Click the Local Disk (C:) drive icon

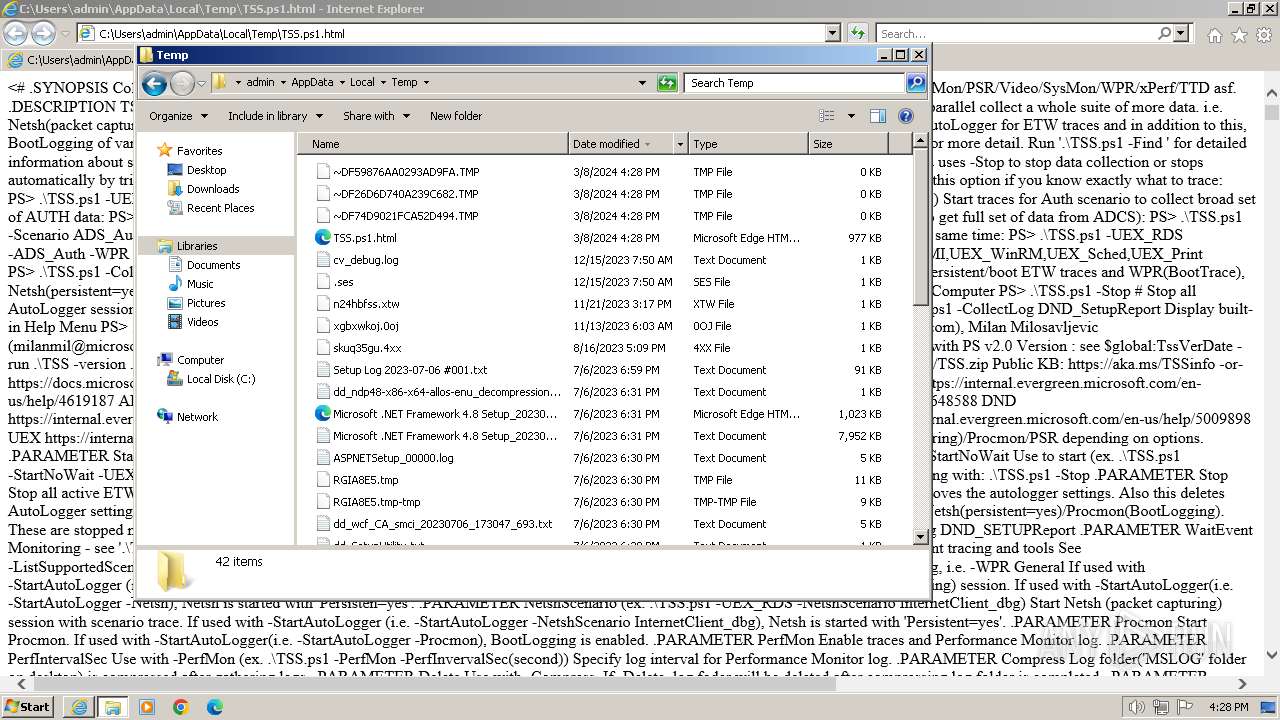(175, 379)
